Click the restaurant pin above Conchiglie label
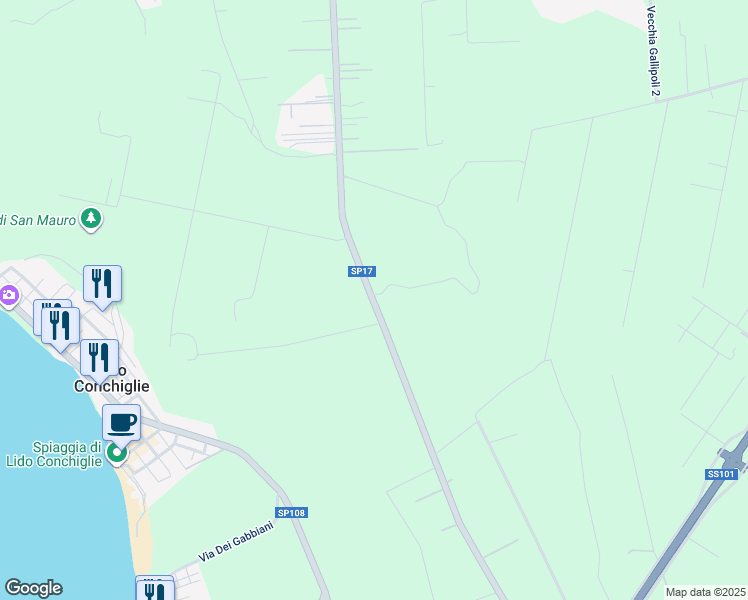Screen dimensions: 748x600 99,361
